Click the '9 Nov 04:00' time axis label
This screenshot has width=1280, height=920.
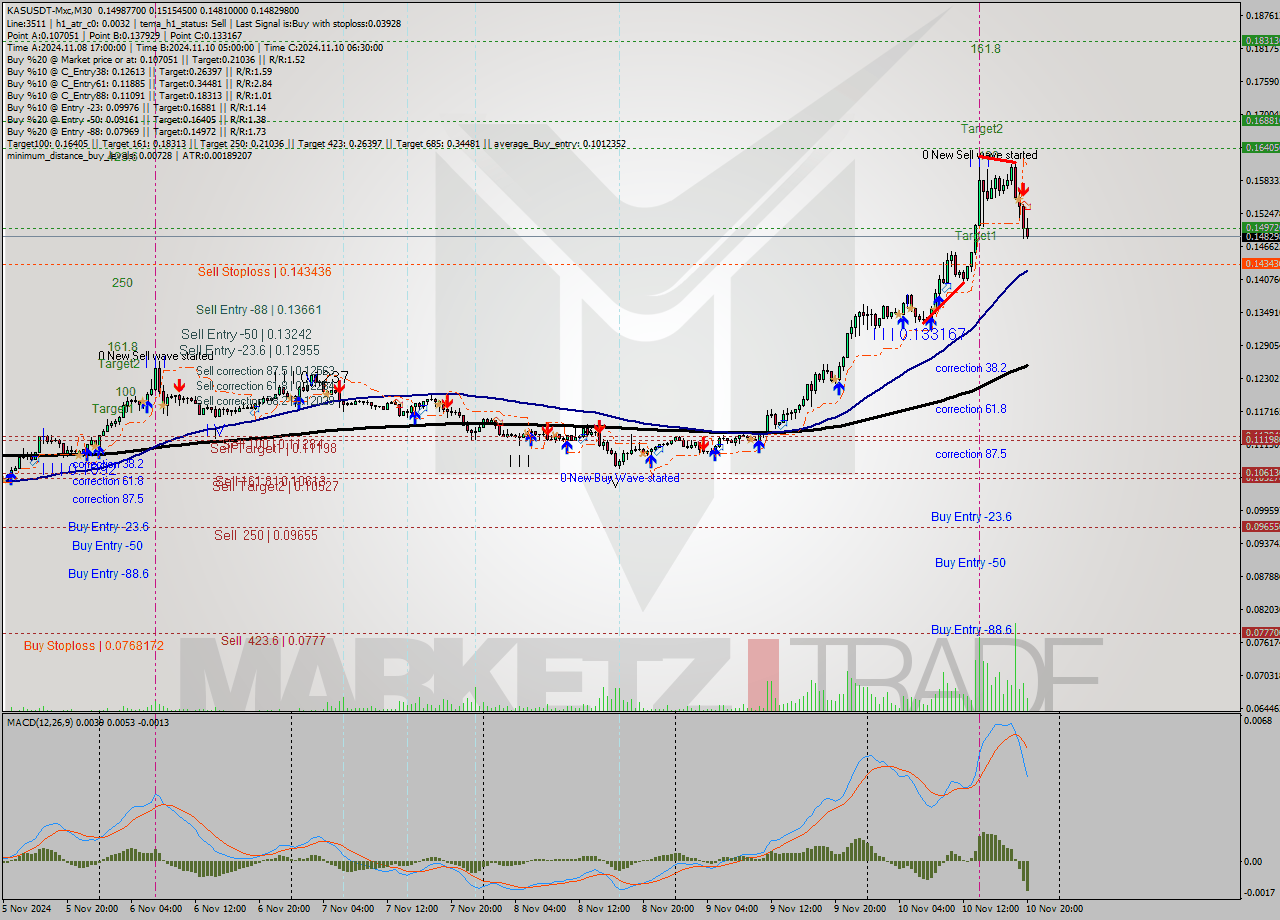pyautogui.click(x=733, y=909)
